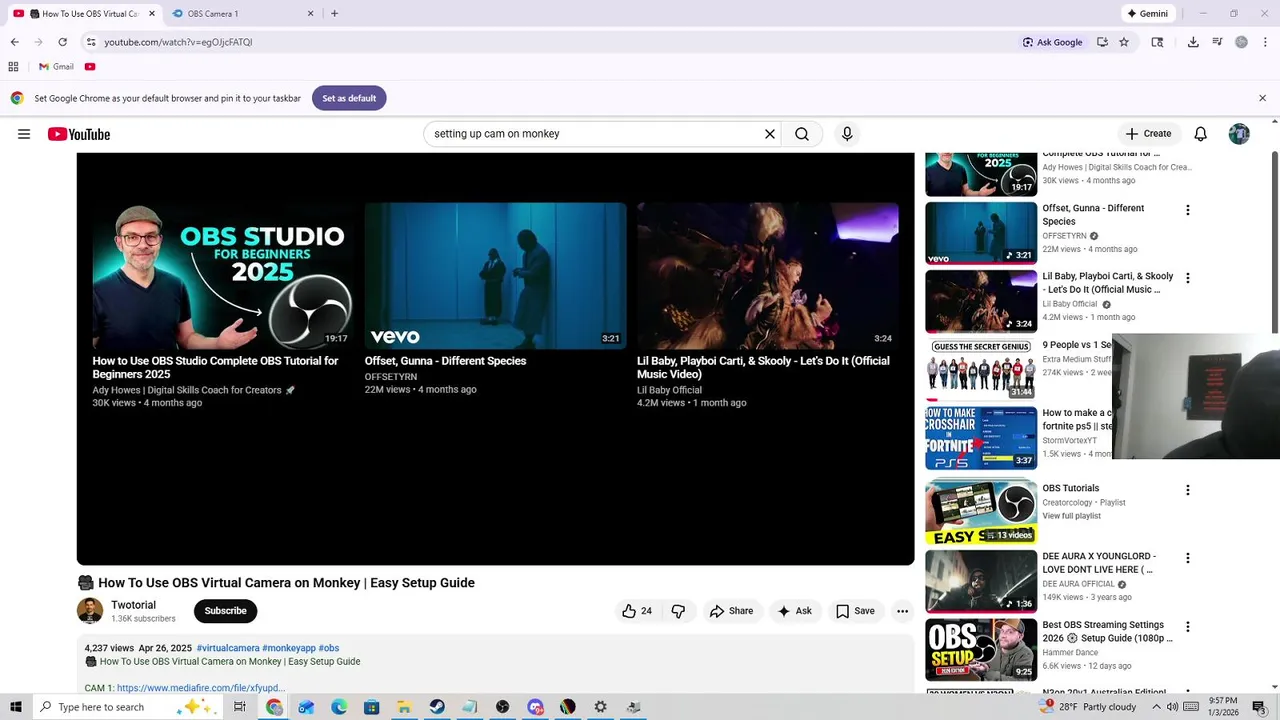The image size is (1280, 720).
Task: Open the OBS Tutorials playlist thumbnail
Action: 981,512
